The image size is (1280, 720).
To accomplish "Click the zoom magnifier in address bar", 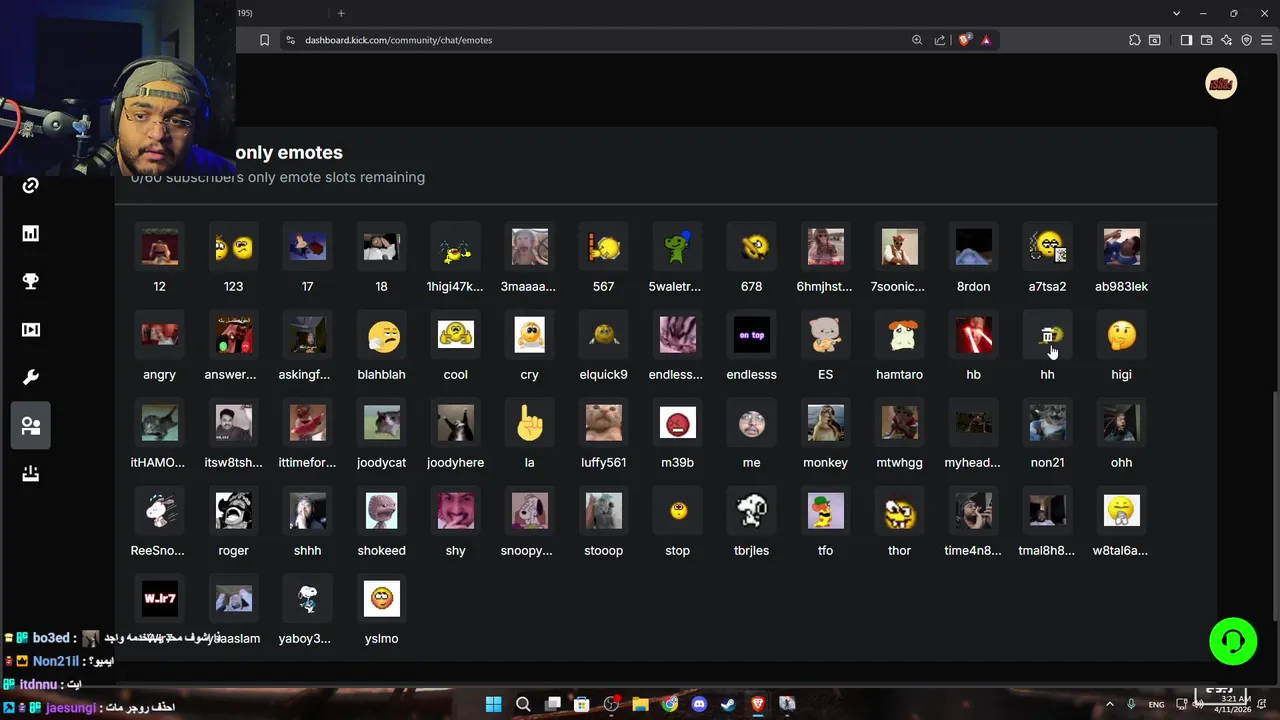I will [917, 40].
